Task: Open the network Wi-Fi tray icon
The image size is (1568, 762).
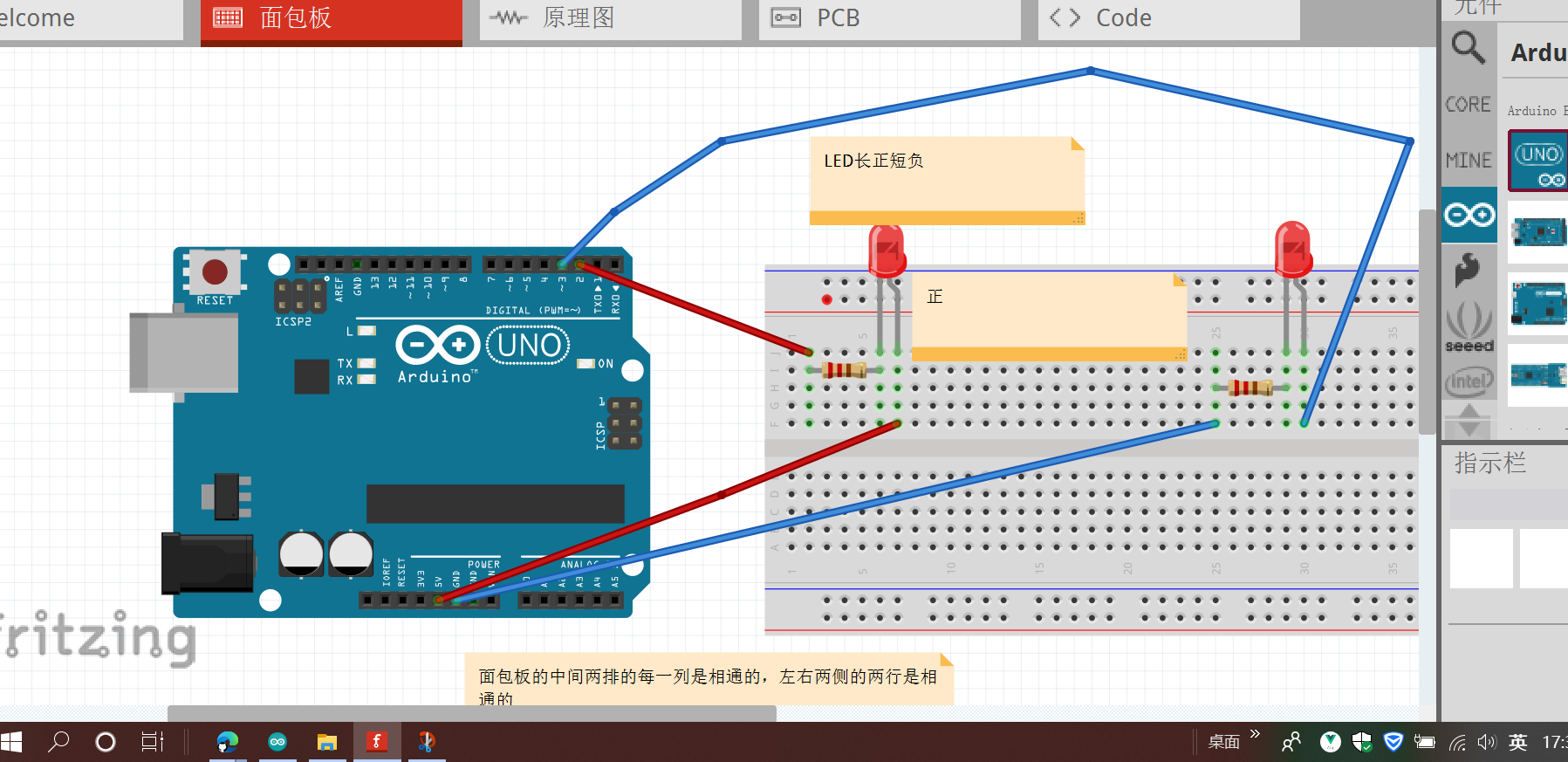Action: (x=1457, y=743)
